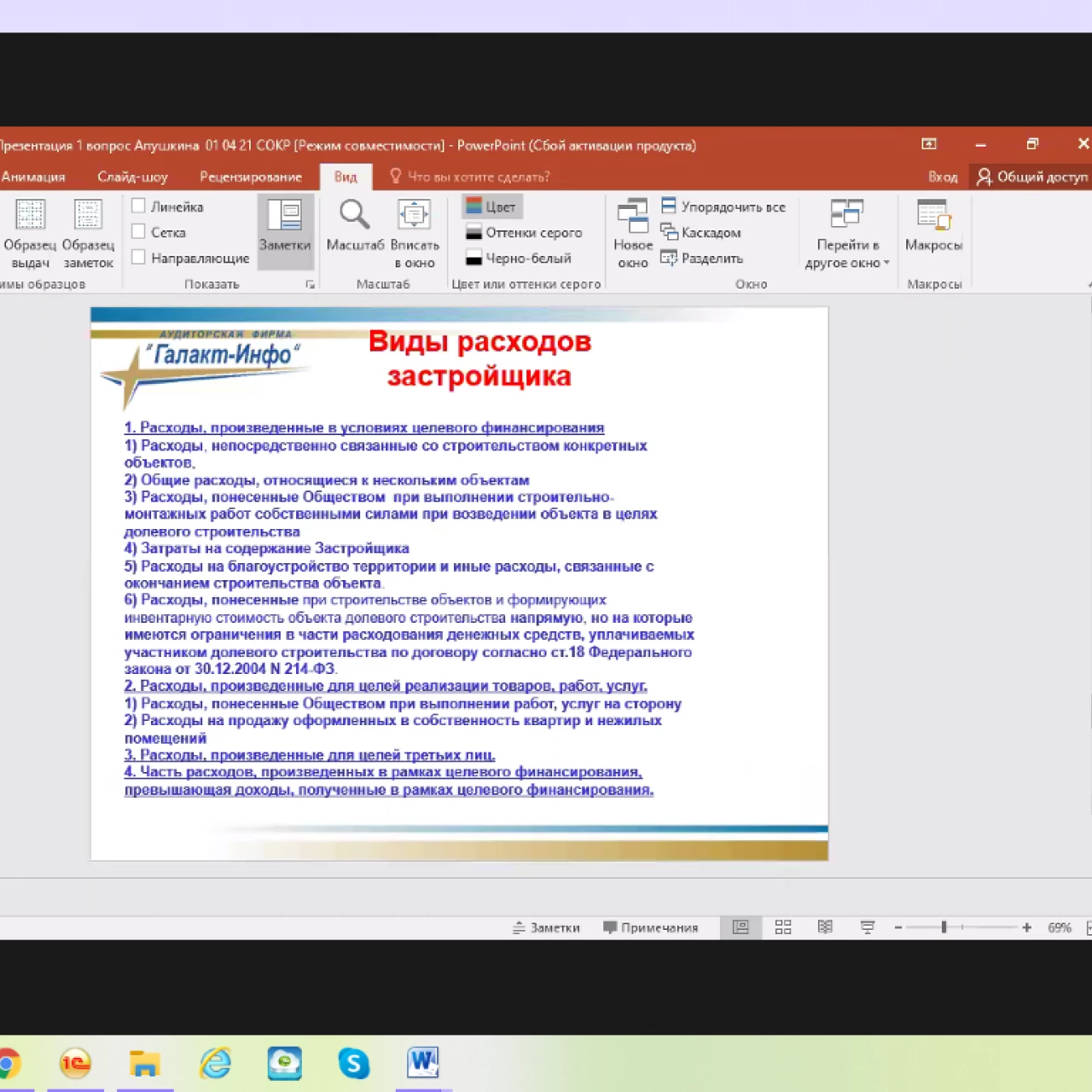Switch to slide sorter view in status bar
Image resolution: width=1092 pixels, height=1092 pixels.
[x=783, y=927]
